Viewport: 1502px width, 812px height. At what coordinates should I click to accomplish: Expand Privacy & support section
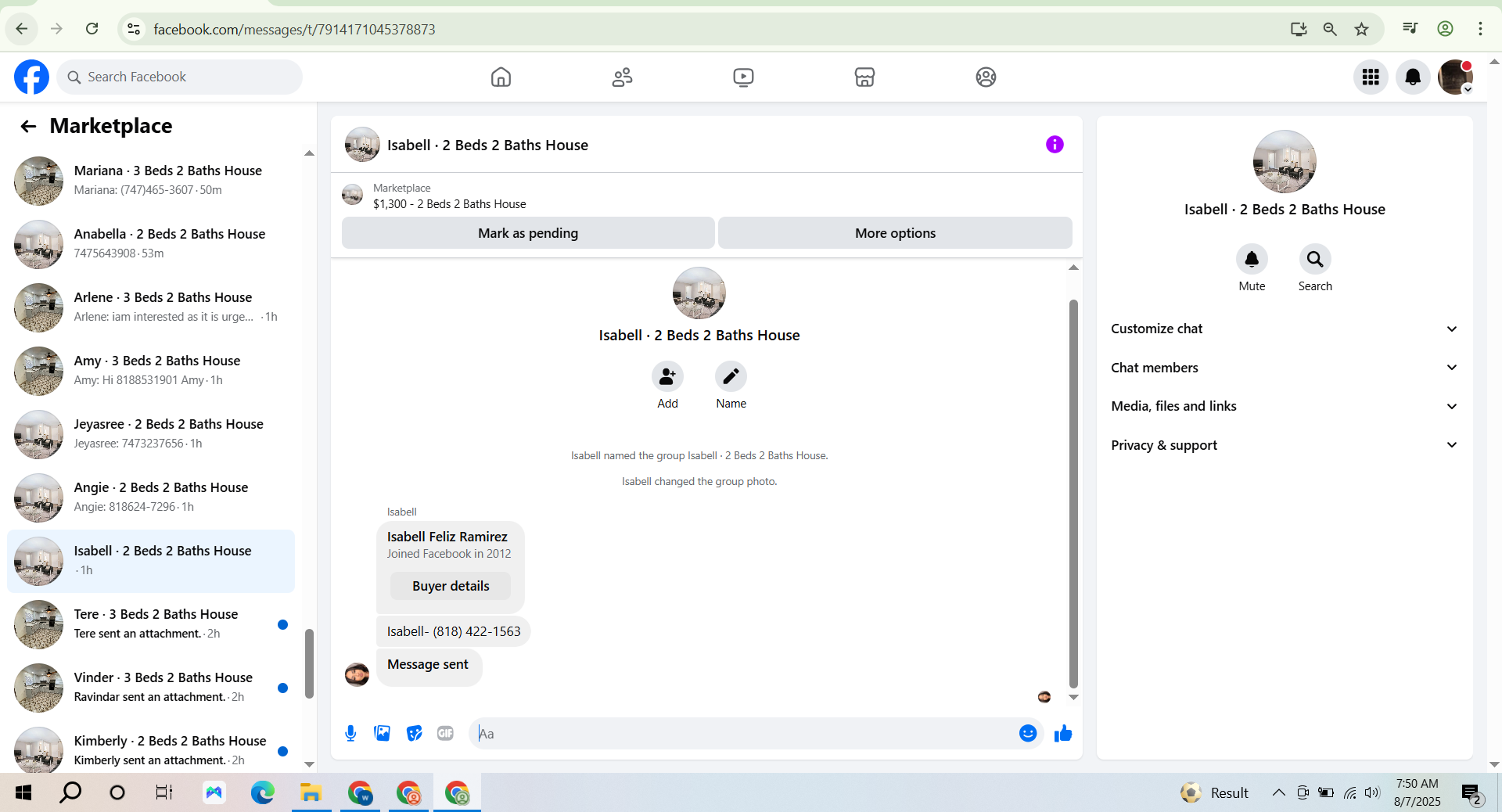tap(1284, 445)
